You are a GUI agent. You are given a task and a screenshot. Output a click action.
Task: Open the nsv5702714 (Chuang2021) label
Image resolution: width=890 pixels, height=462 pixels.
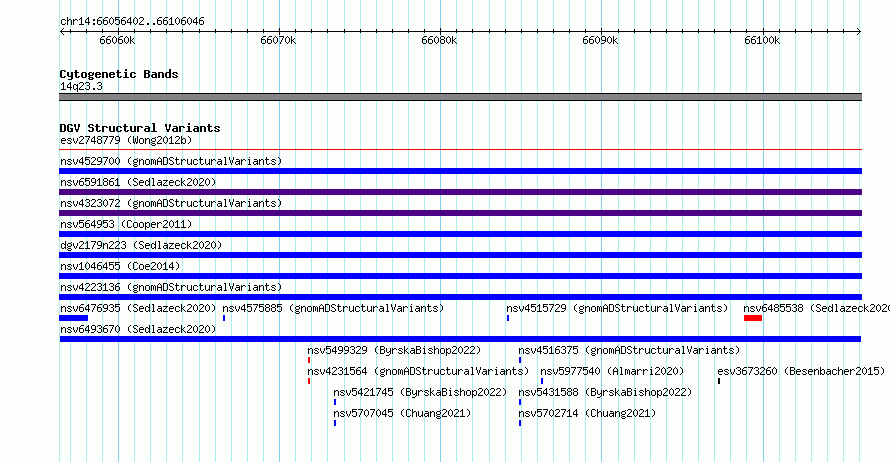(x=587, y=413)
